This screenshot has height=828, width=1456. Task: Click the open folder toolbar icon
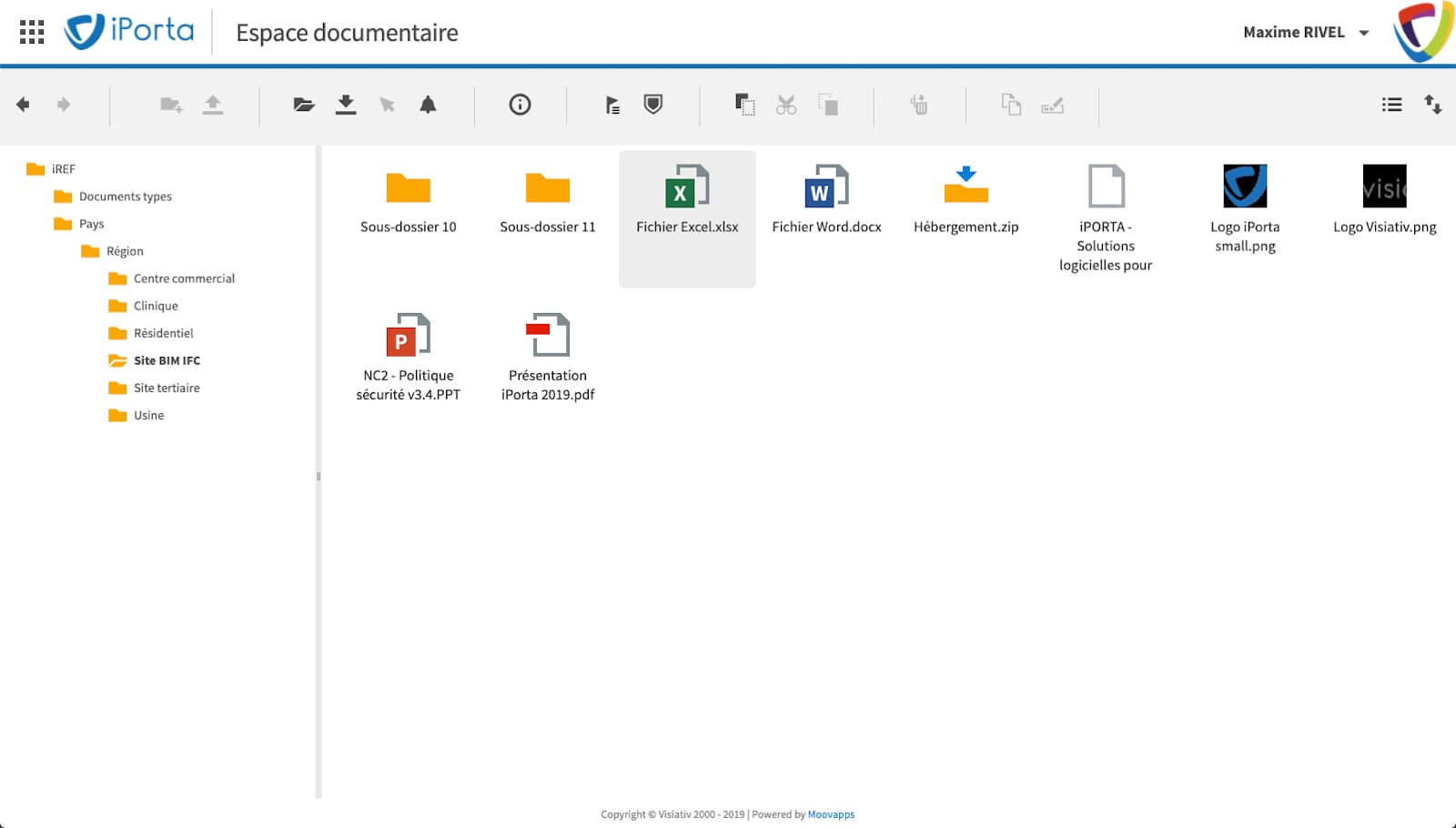tap(304, 105)
